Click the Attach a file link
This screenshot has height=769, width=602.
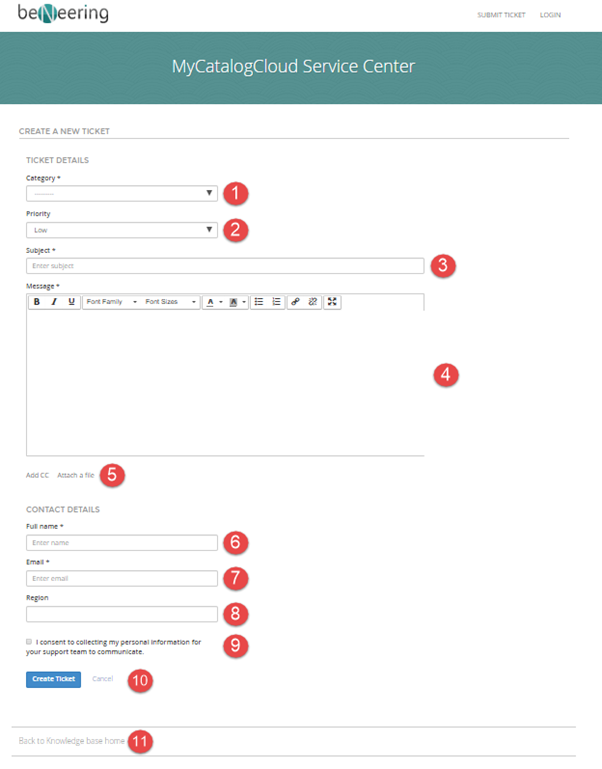click(76, 475)
